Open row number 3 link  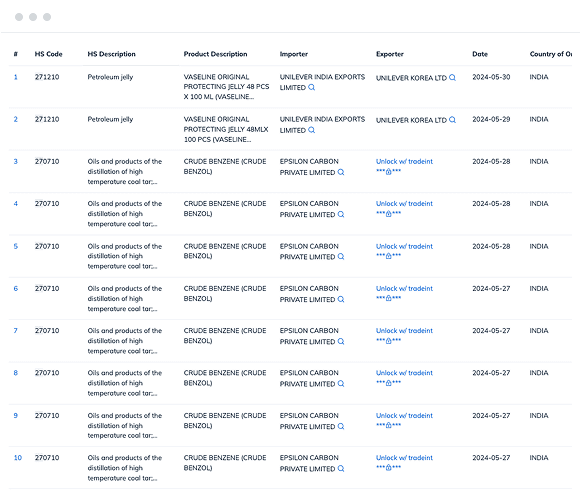[x=16, y=162]
